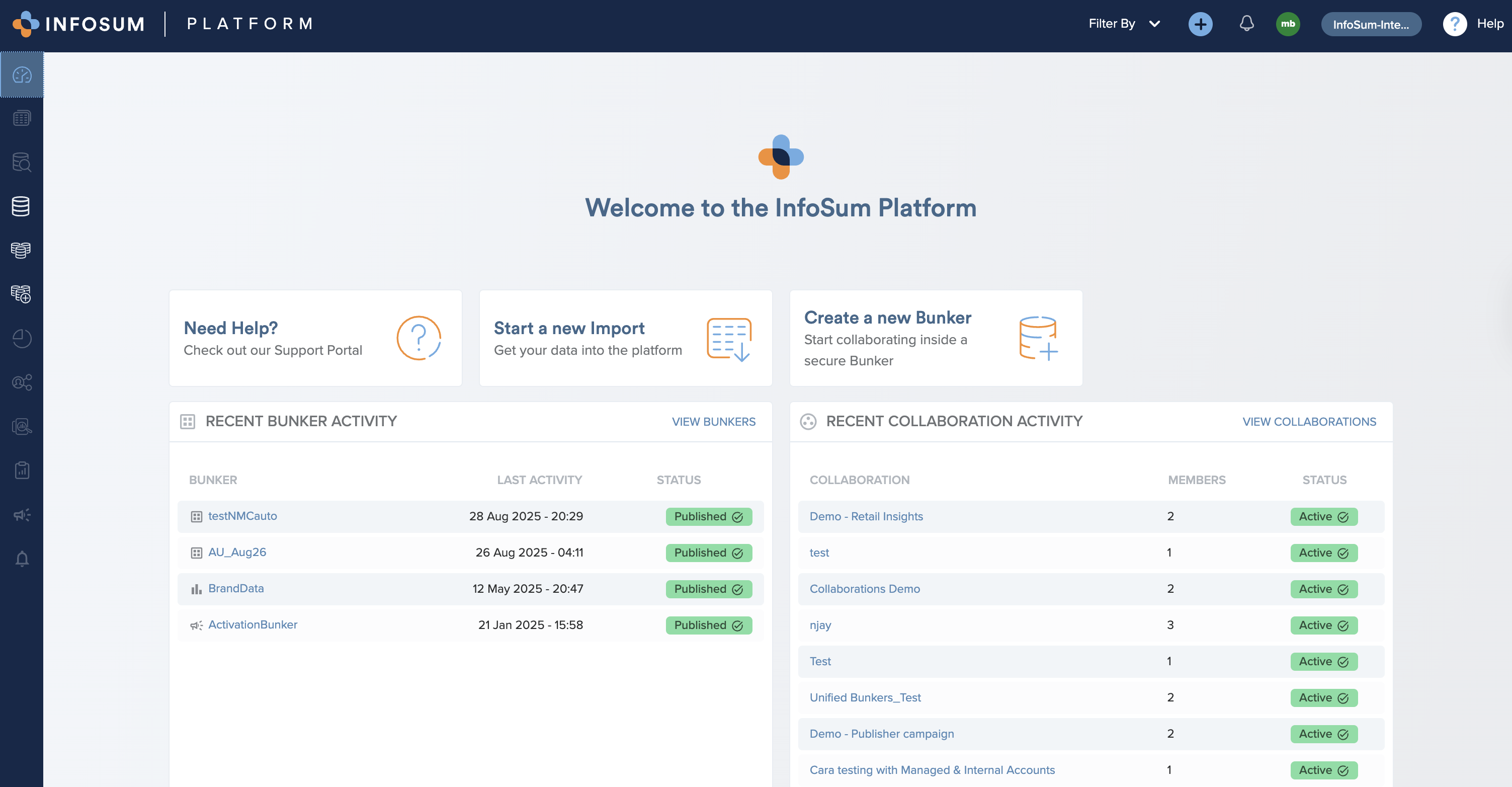
Task: Open the njay collaboration
Action: click(x=820, y=625)
